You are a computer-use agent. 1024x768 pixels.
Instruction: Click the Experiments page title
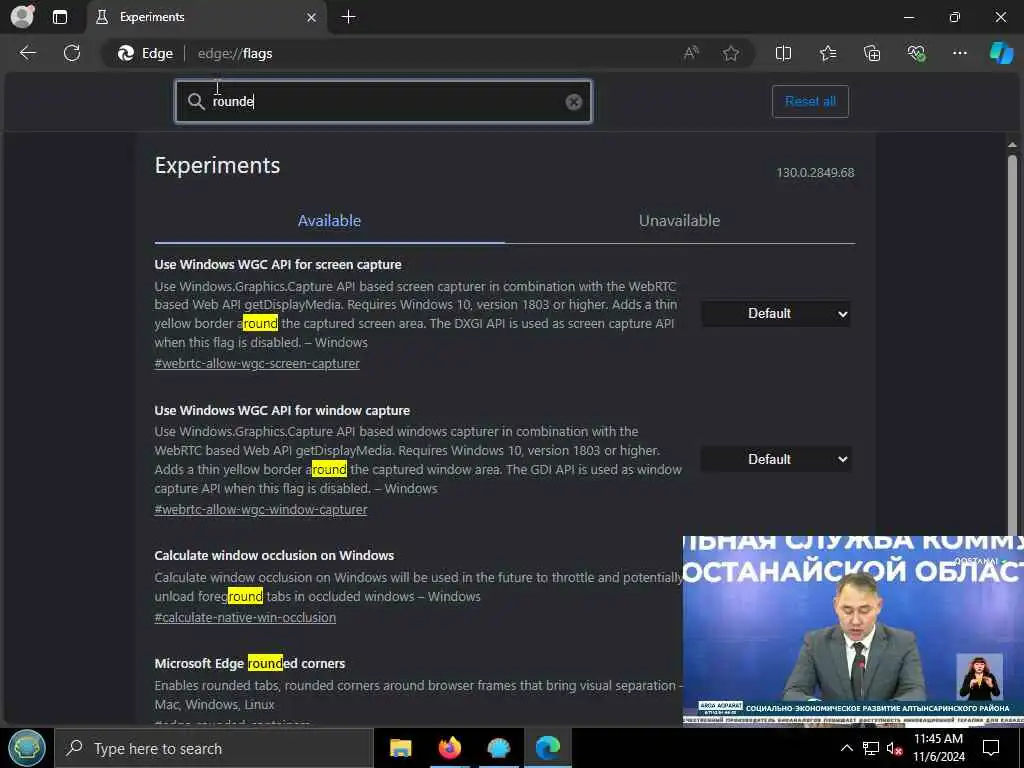pyautogui.click(x=217, y=165)
